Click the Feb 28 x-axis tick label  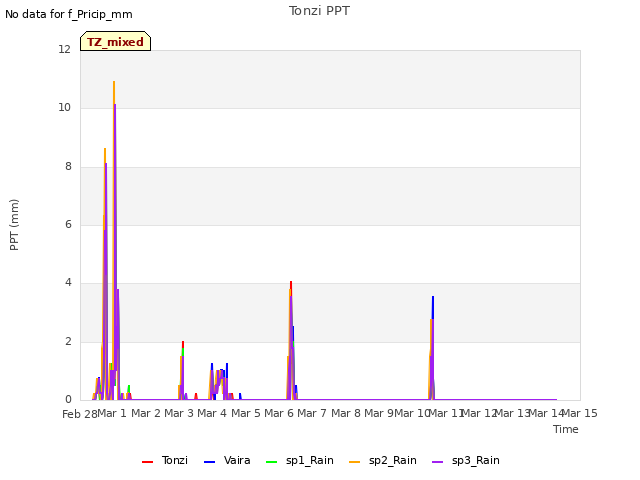pos(80,414)
